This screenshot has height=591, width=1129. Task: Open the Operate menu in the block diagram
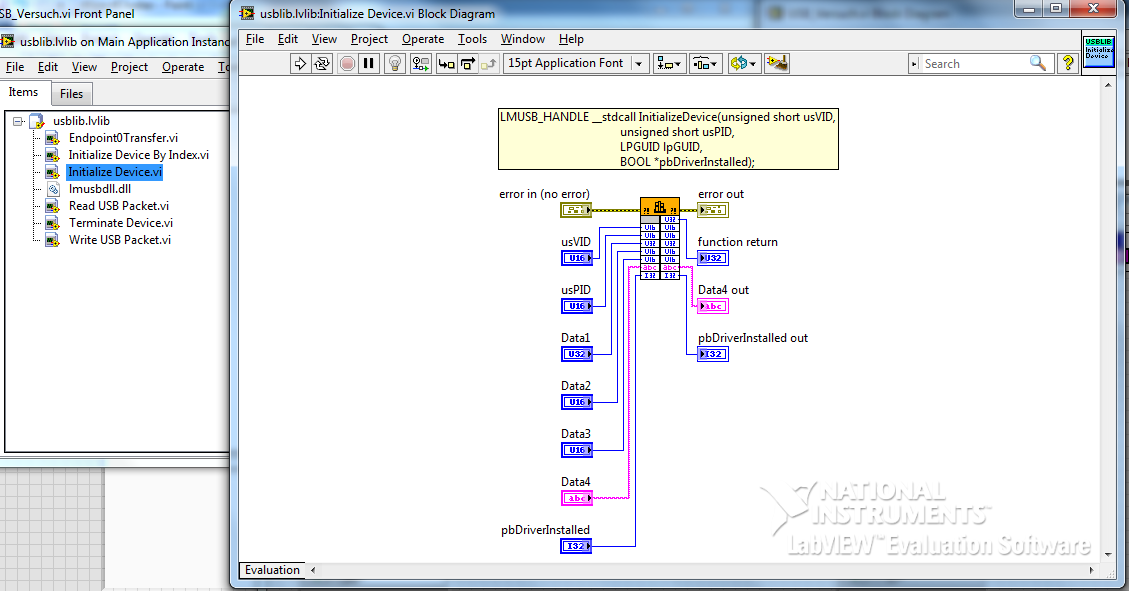(423, 39)
